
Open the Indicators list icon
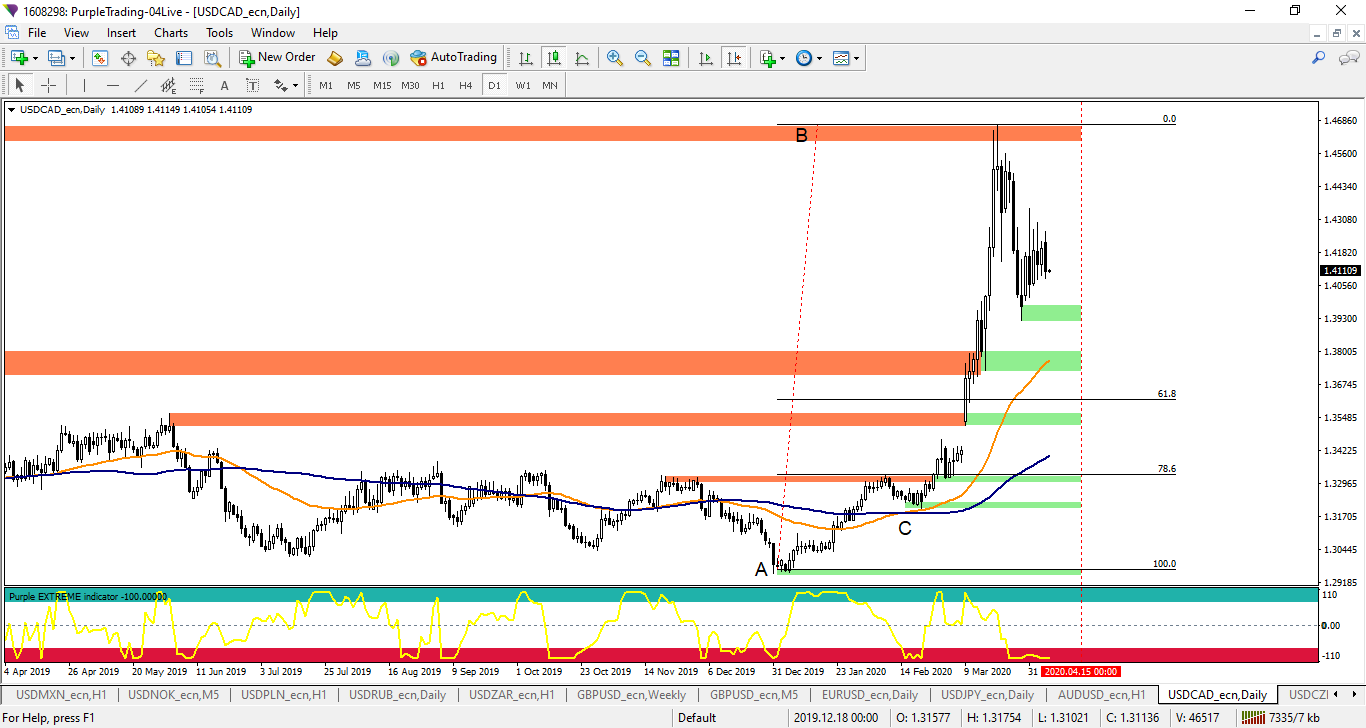[767, 58]
